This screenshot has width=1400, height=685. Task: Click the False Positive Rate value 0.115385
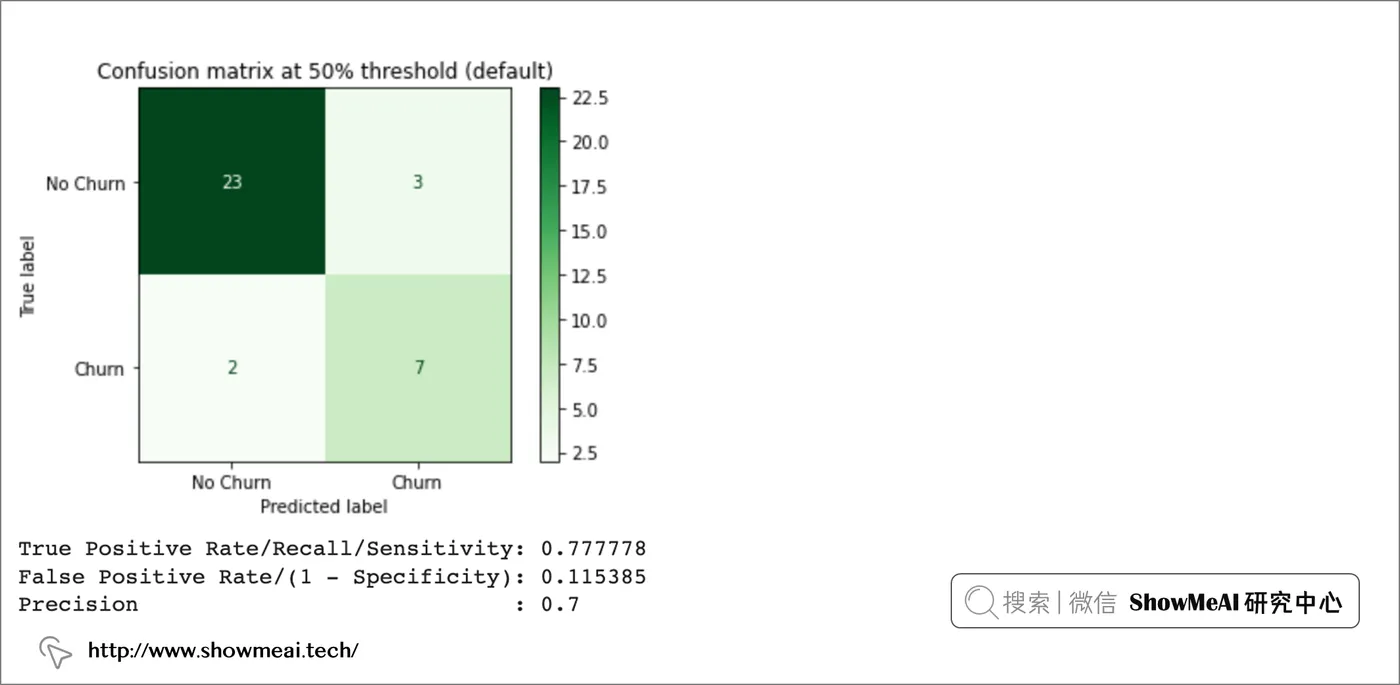tap(593, 577)
